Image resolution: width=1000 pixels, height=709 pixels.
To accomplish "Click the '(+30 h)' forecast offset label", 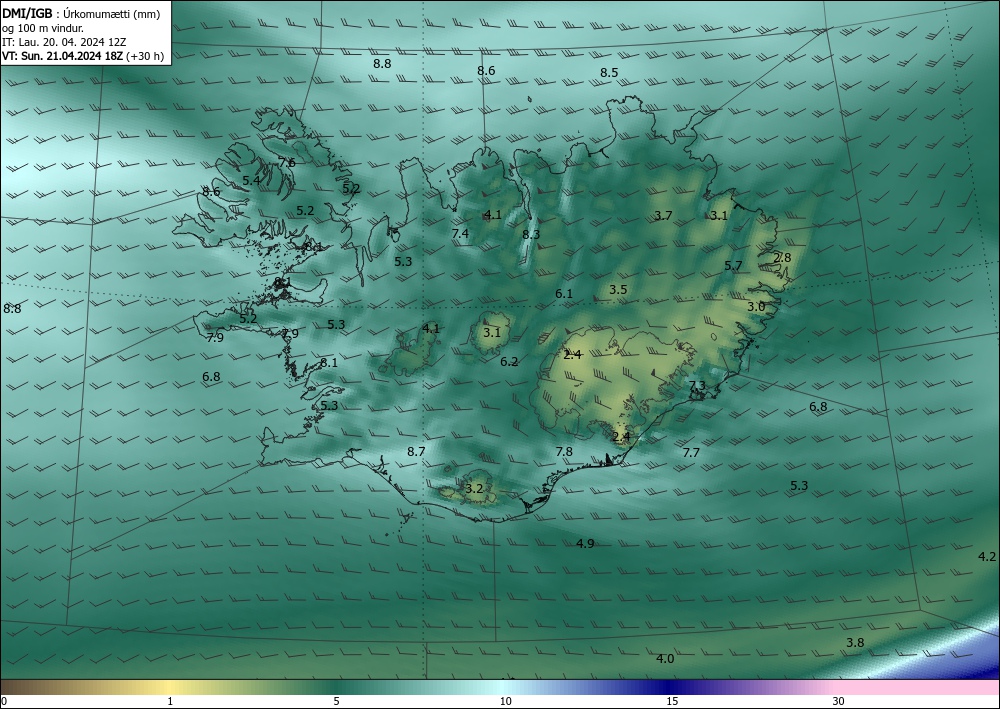I will 145,56.
